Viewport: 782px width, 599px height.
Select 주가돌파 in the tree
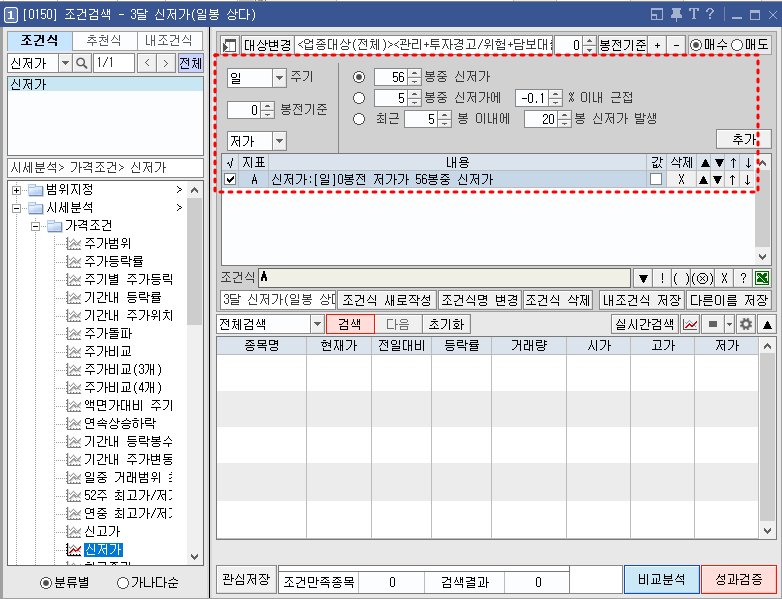(108, 333)
